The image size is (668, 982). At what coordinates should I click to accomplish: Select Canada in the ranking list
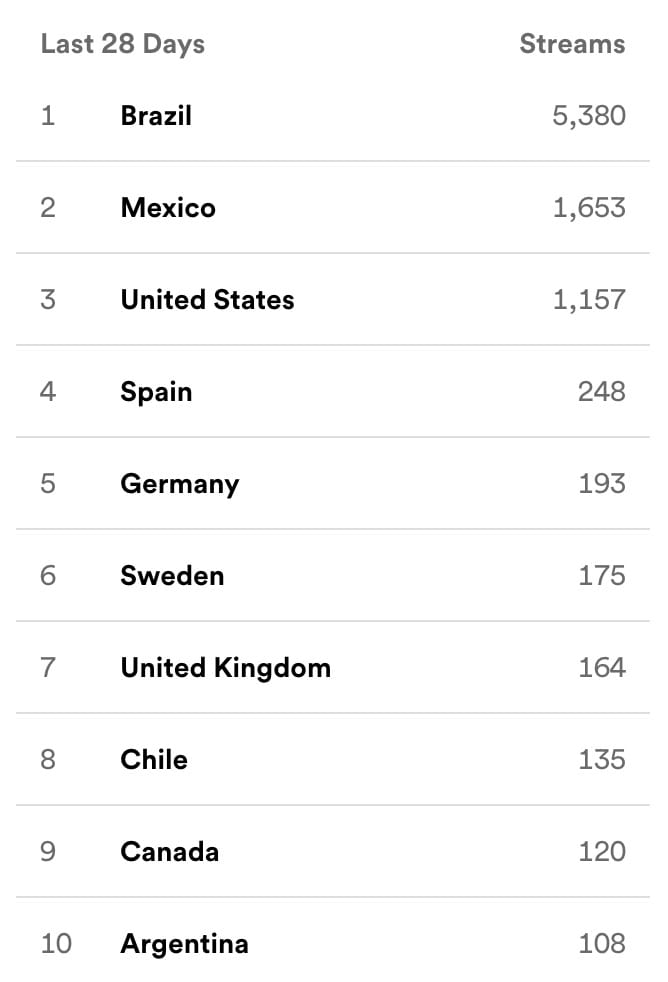169,852
